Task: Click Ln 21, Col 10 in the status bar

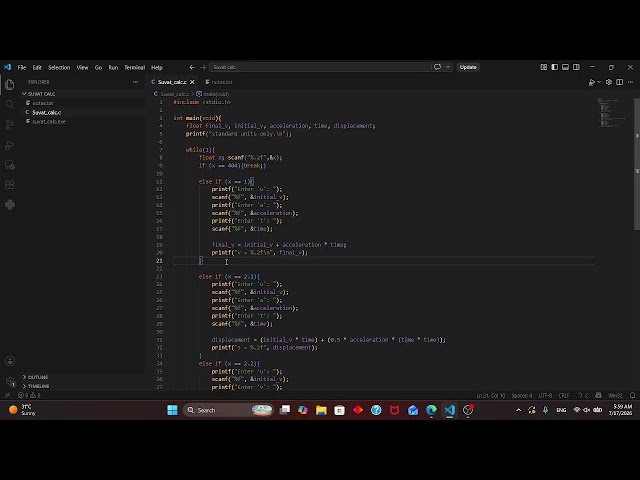Action: tap(491, 396)
